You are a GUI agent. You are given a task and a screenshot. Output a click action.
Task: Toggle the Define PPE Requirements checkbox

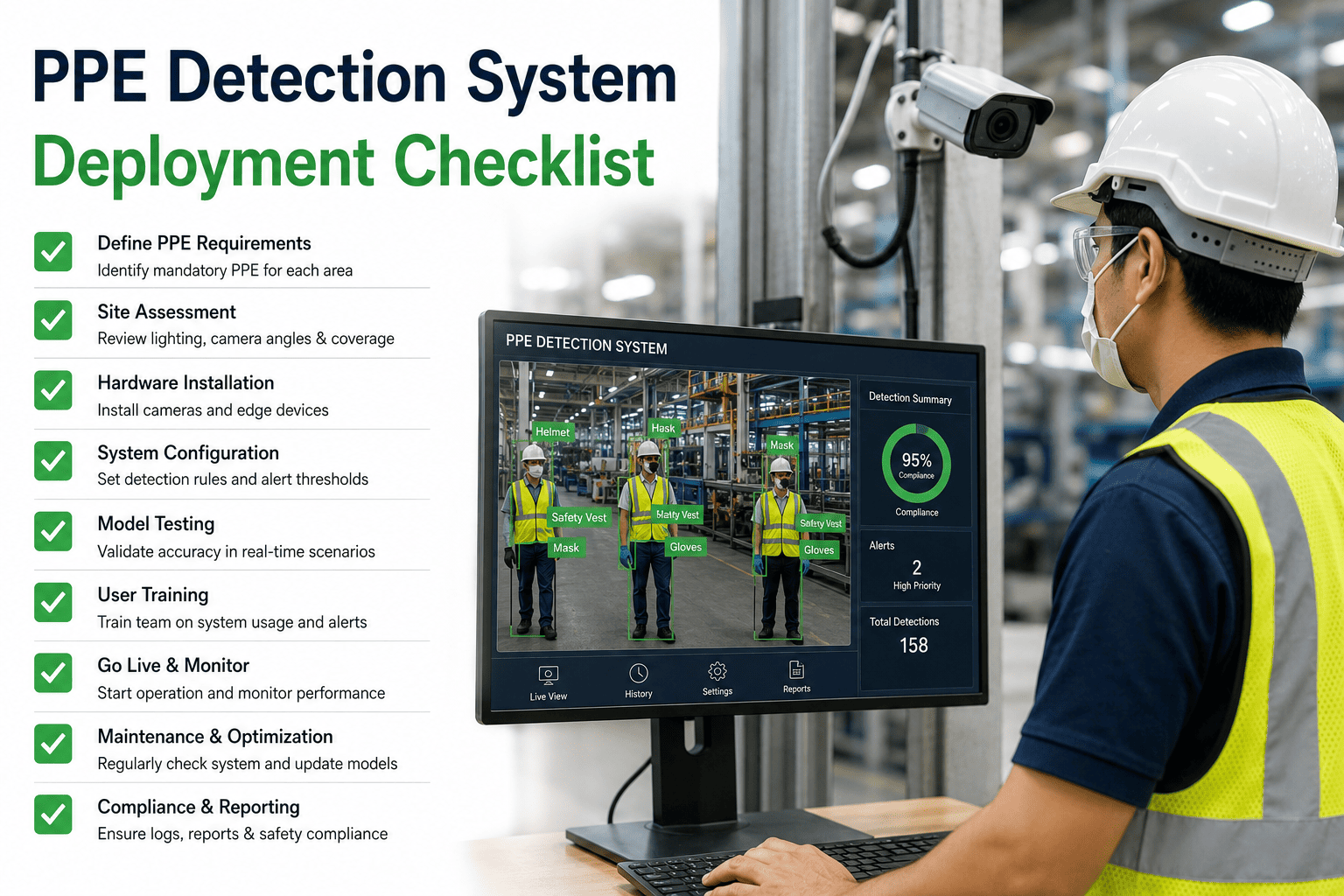53,252
